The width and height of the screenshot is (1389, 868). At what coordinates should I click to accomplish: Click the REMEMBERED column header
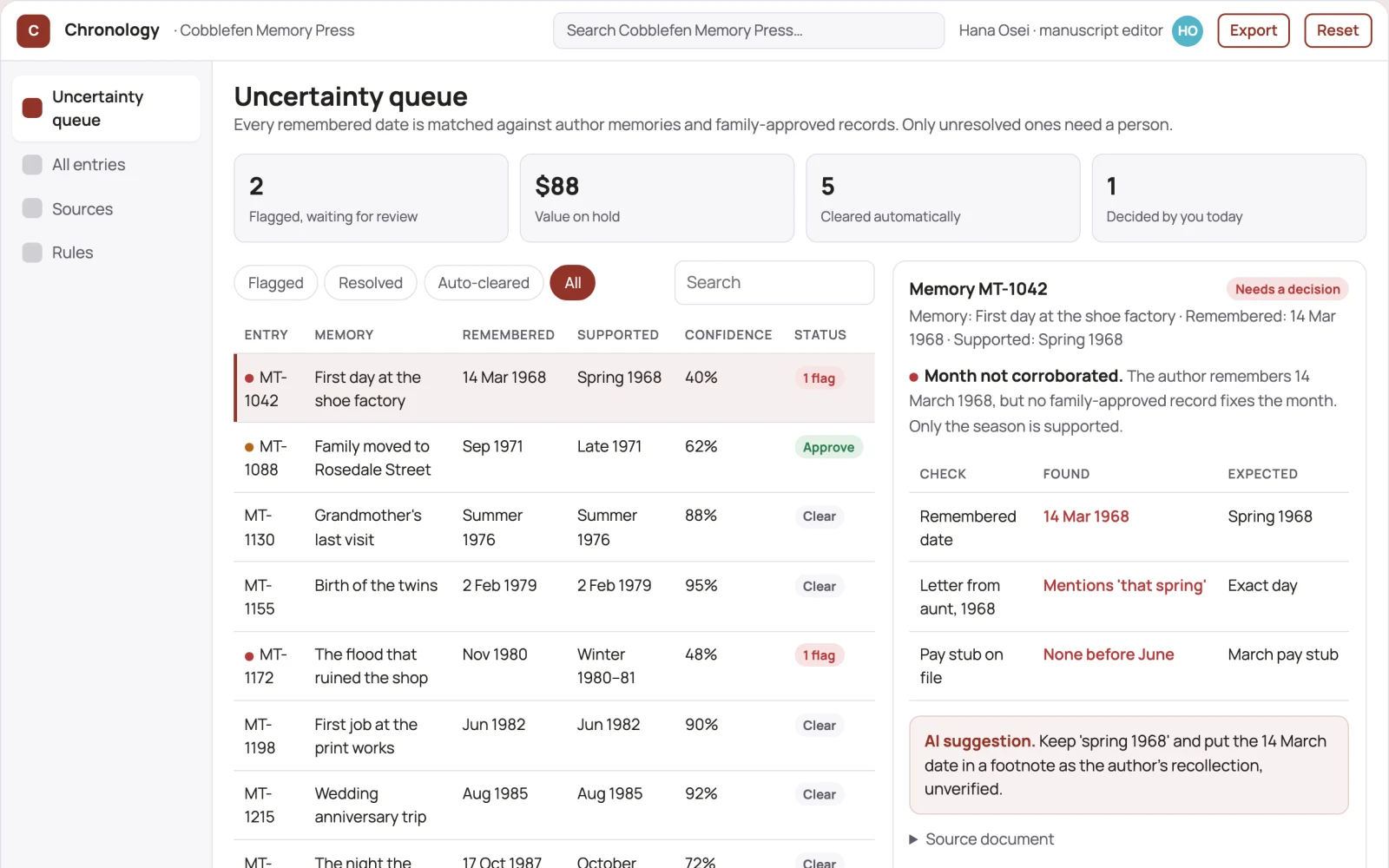click(x=508, y=335)
